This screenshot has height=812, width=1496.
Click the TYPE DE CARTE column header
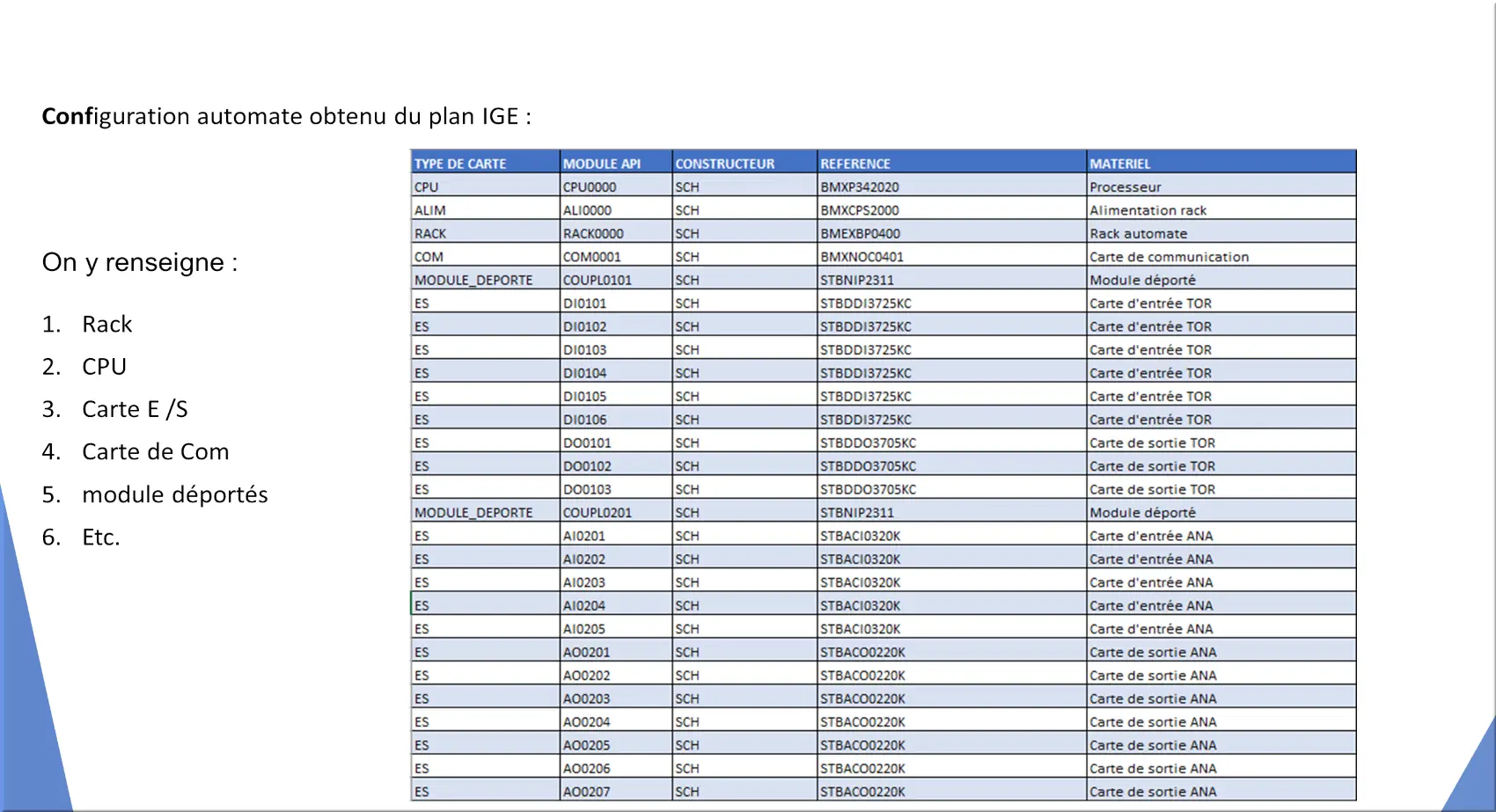coord(485,164)
